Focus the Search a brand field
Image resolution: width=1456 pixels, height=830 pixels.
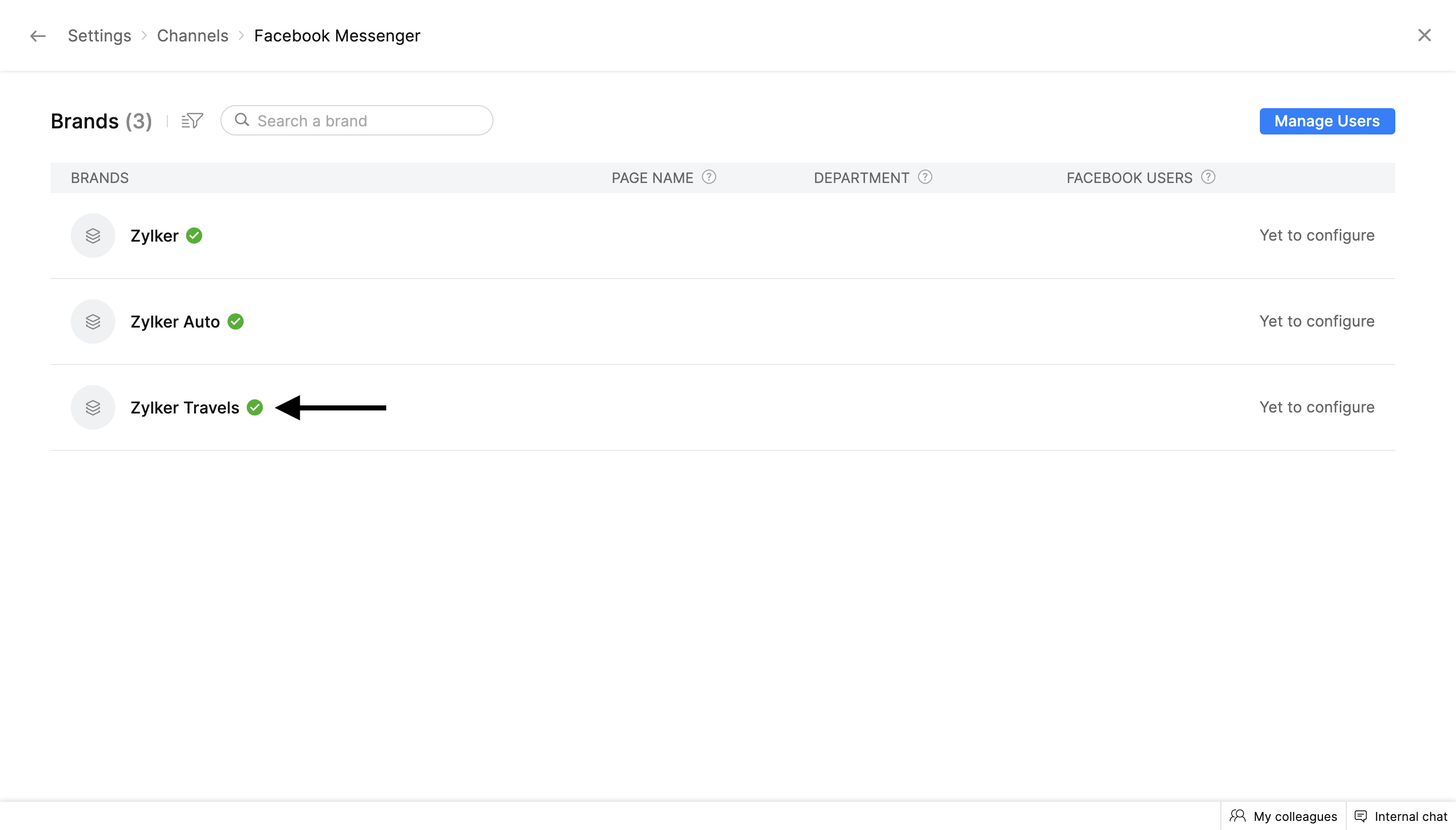coord(365,121)
